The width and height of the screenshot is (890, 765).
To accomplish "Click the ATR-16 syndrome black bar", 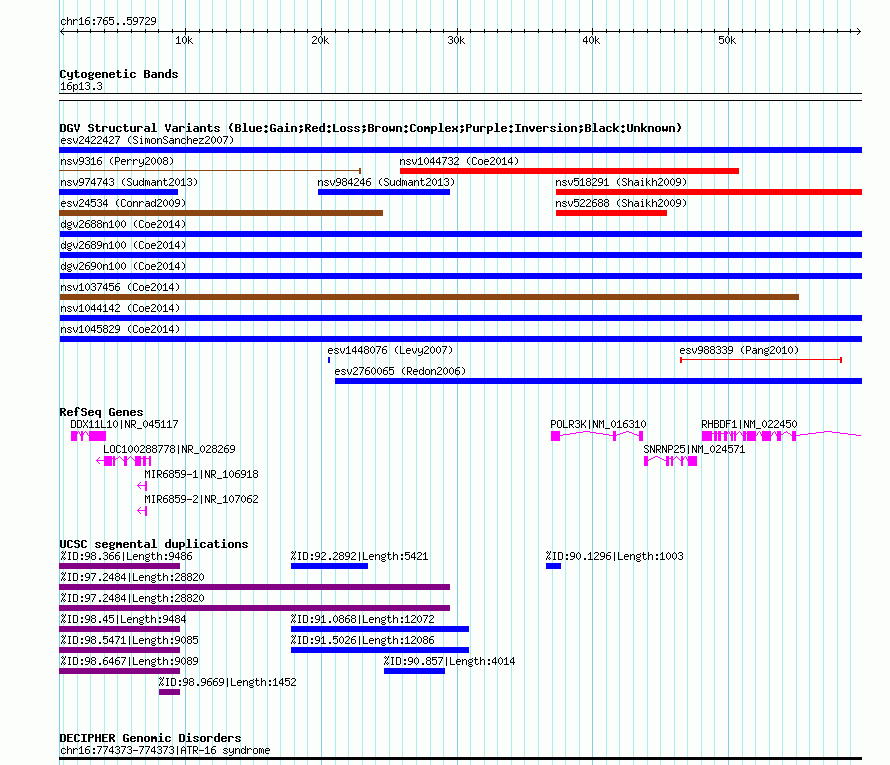I will pos(461,759).
